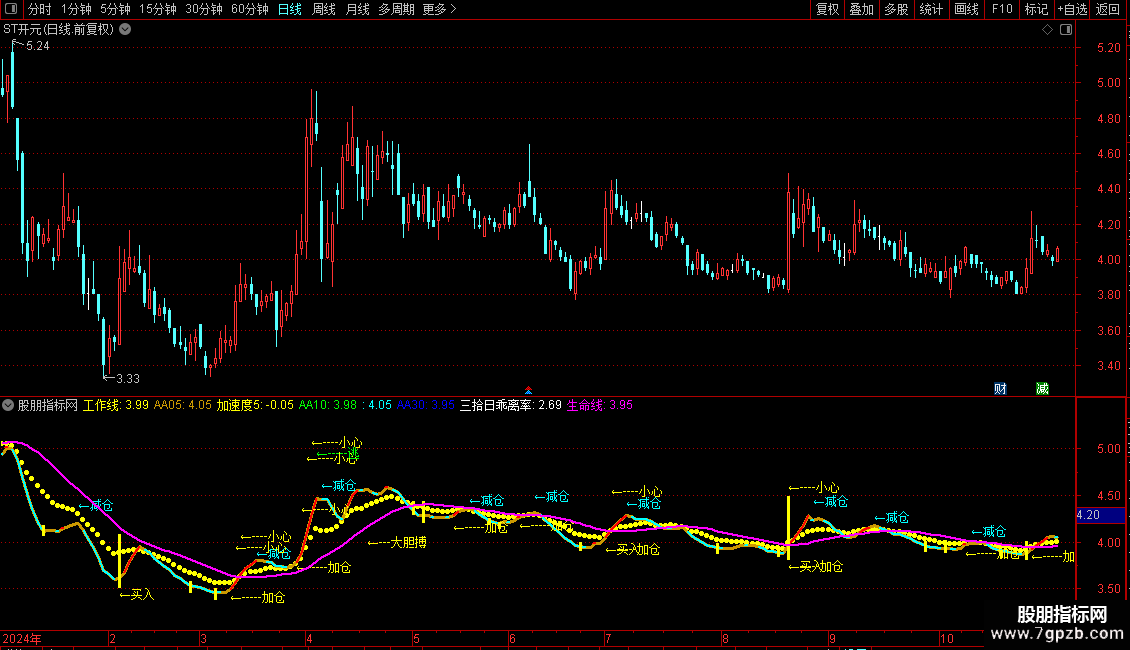Select the 1分钟 period tab
Screen dimensions: 1130x650
click(x=76, y=9)
